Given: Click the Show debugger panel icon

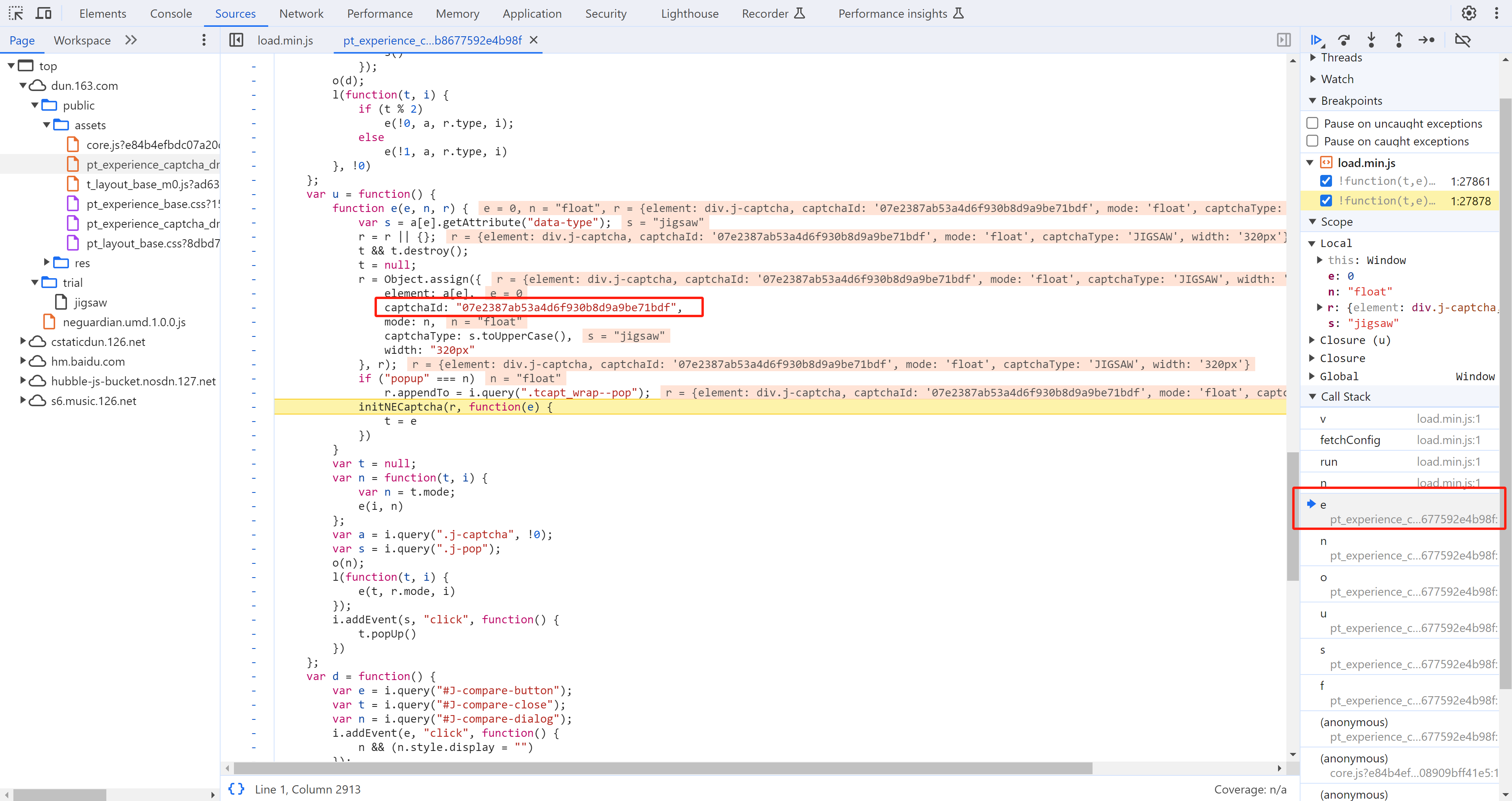Looking at the screenshot, I should click(1284, 40).
